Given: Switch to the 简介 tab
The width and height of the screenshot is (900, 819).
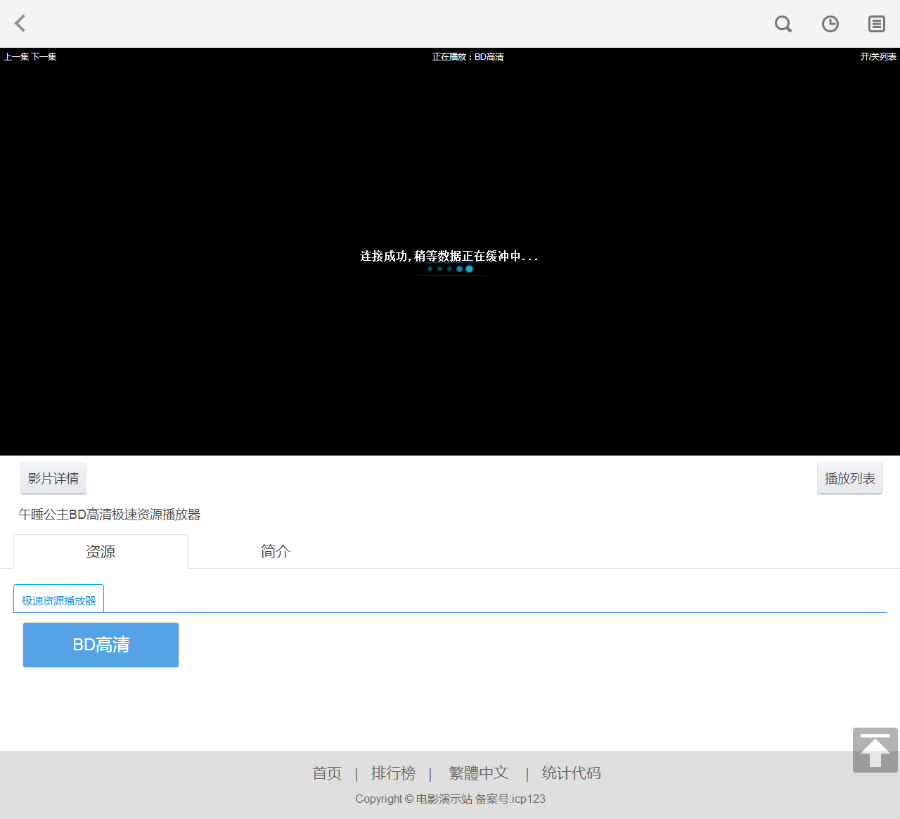Looking at the screenshot, I should [x=276, y=552].
